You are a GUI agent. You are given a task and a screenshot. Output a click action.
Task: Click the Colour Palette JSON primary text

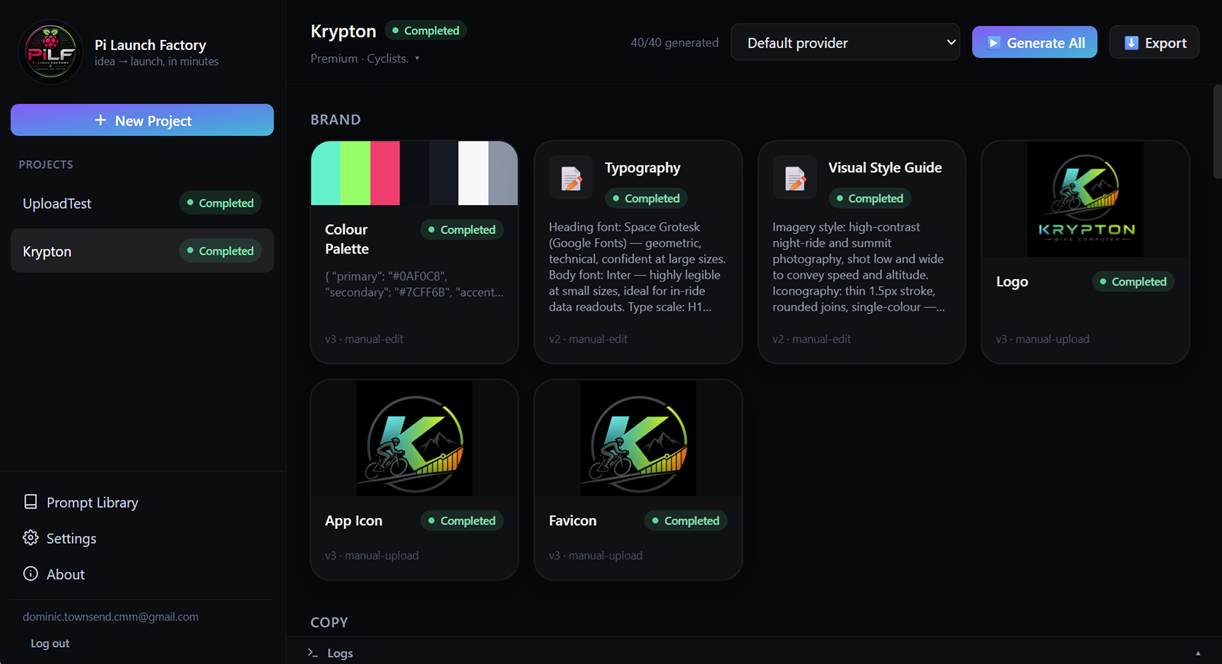tap(414, 284)
